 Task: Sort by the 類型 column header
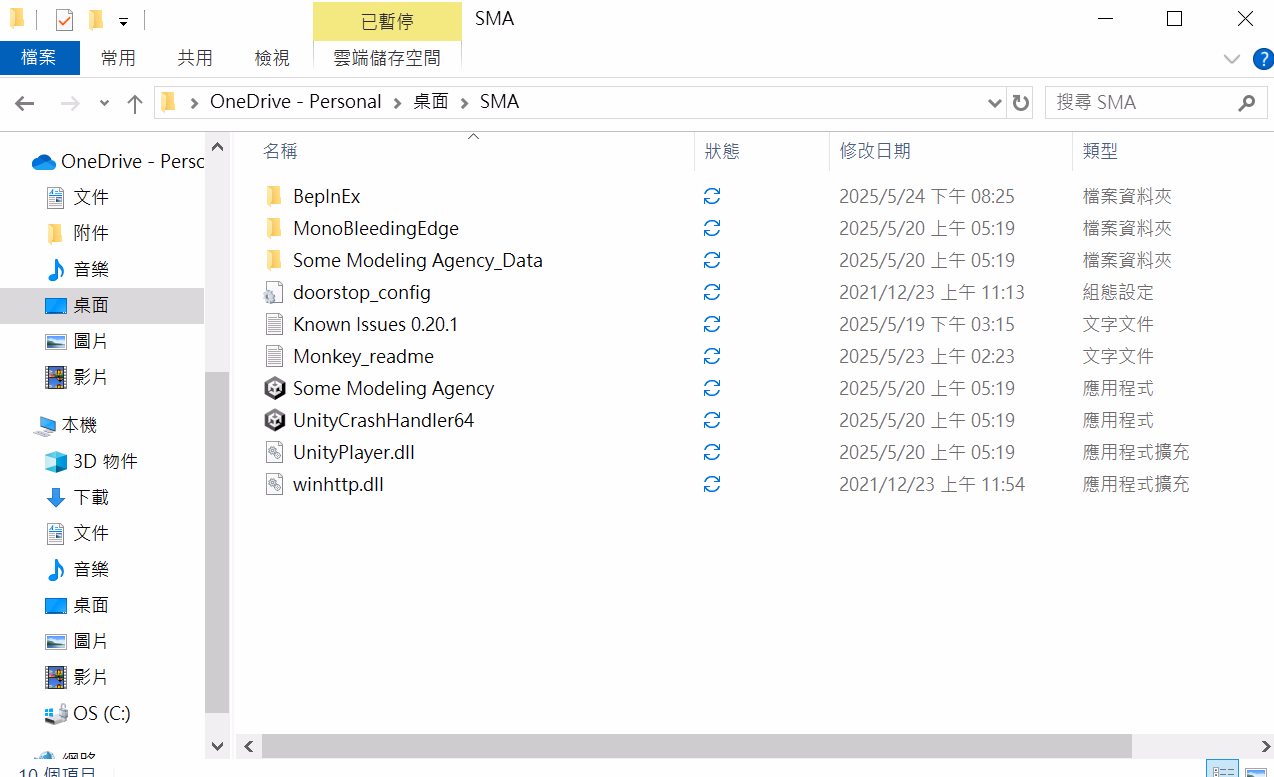coord(1100,151)
